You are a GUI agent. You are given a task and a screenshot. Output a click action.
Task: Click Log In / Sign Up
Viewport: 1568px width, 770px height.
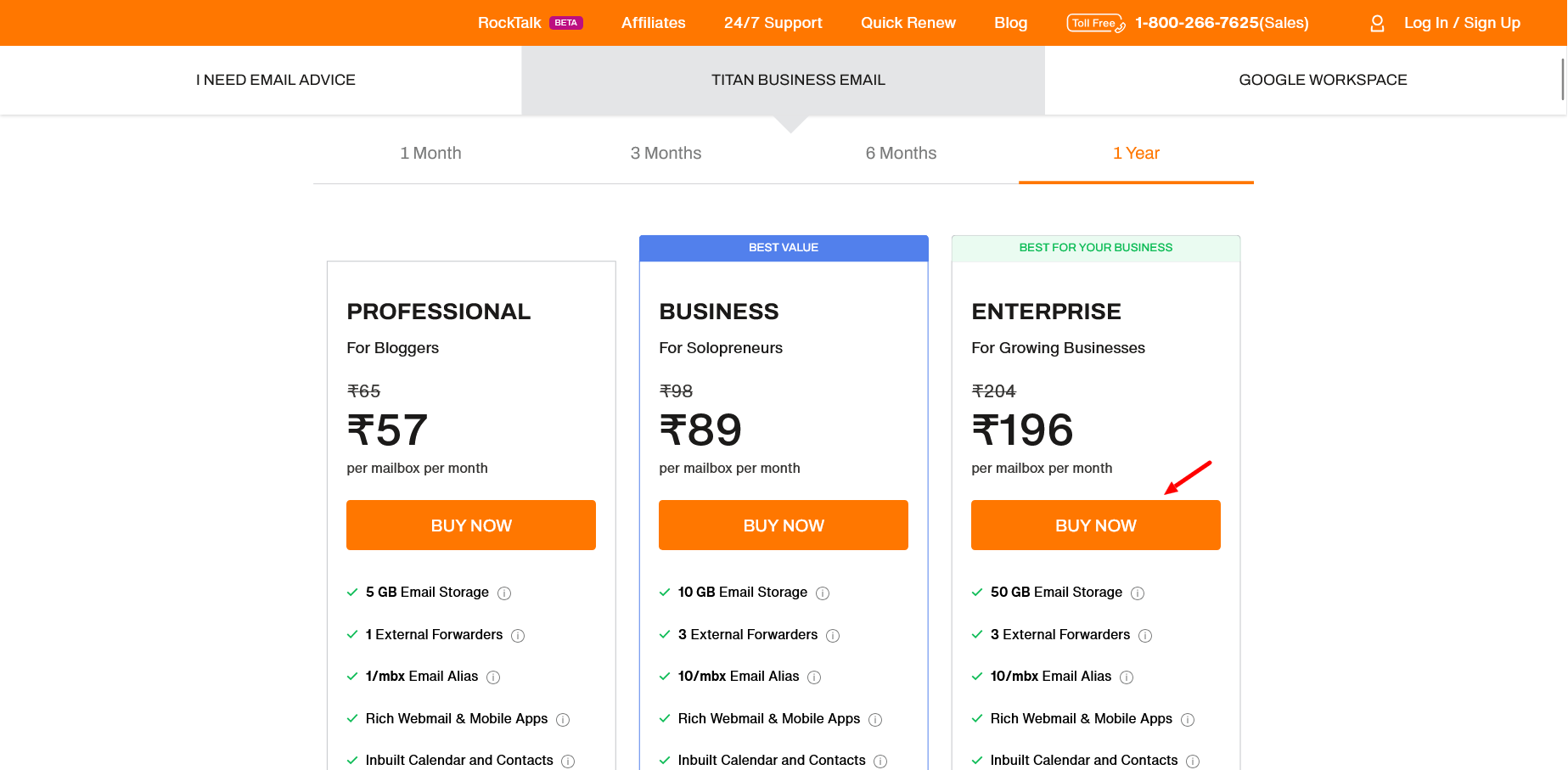pos(1462,23)
